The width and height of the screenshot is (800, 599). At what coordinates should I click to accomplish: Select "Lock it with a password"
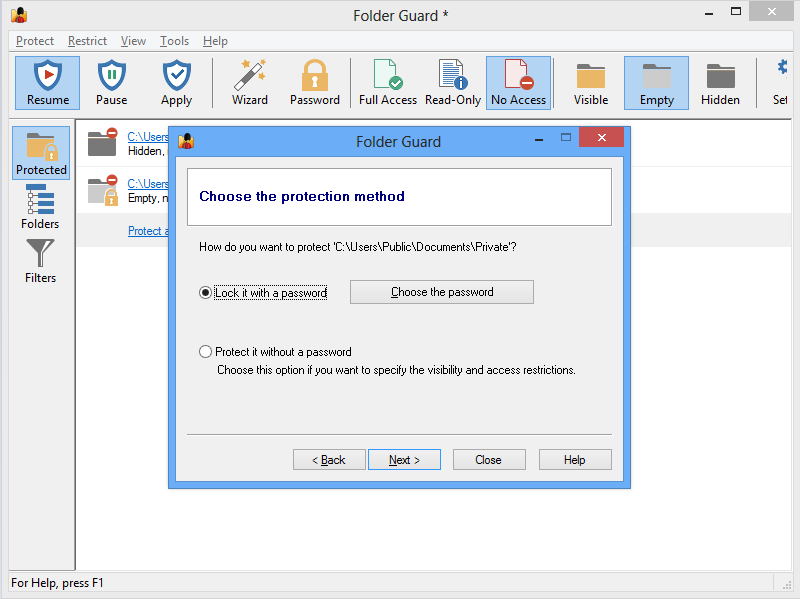click(x=205, y=292)
